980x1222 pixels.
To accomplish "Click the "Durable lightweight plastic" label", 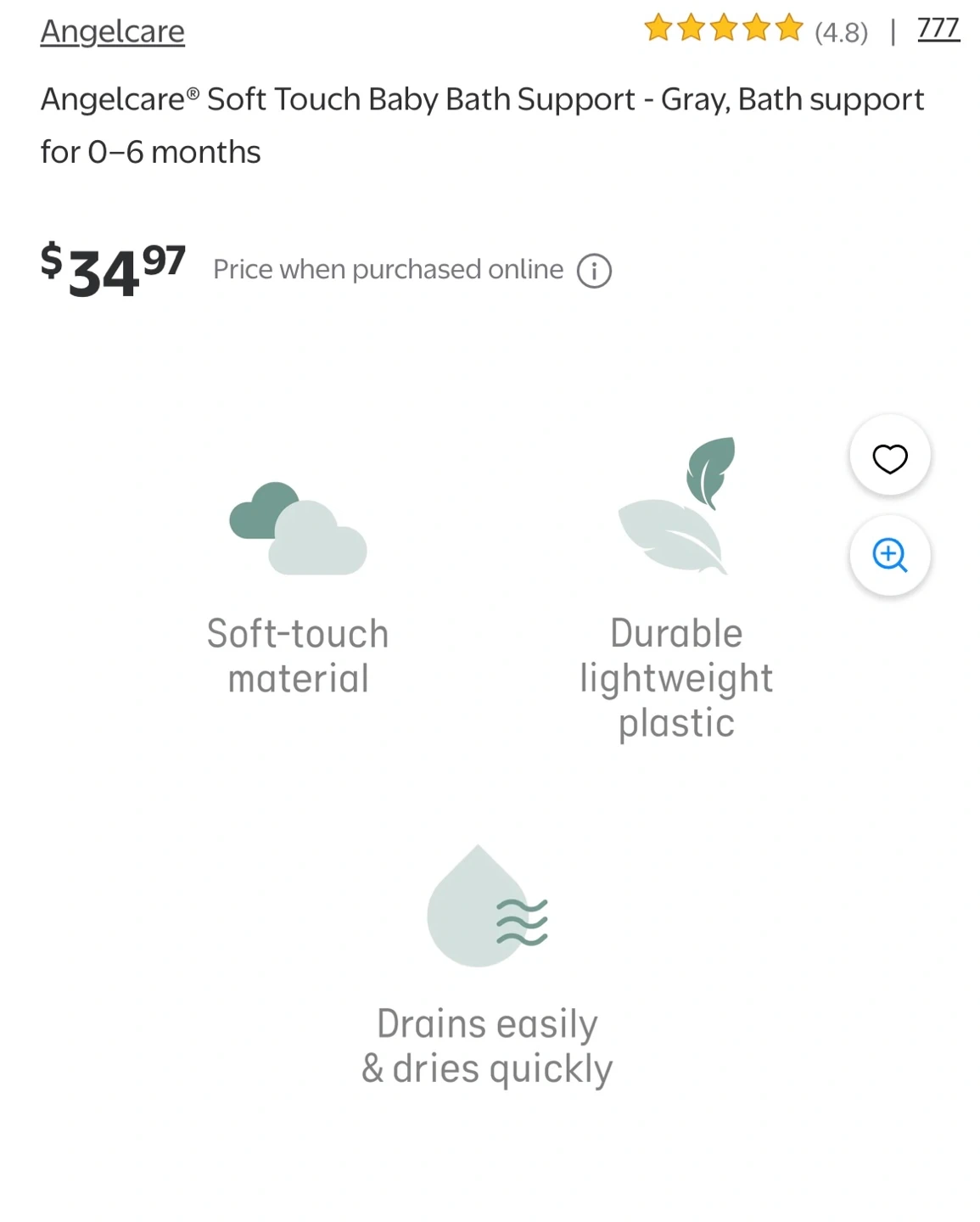I will point(676,678).
